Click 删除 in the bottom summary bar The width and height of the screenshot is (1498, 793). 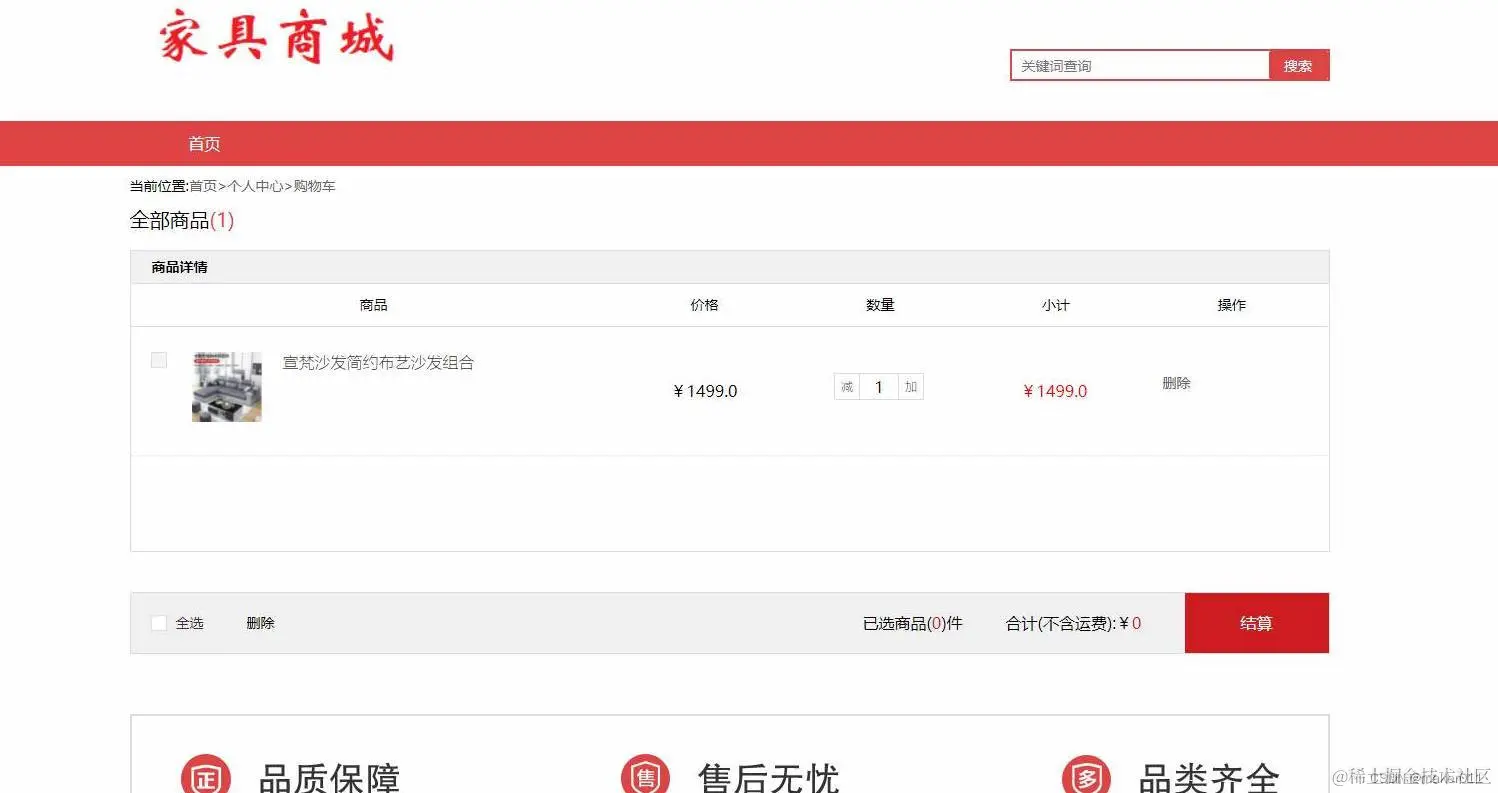[x=260, y=623]
